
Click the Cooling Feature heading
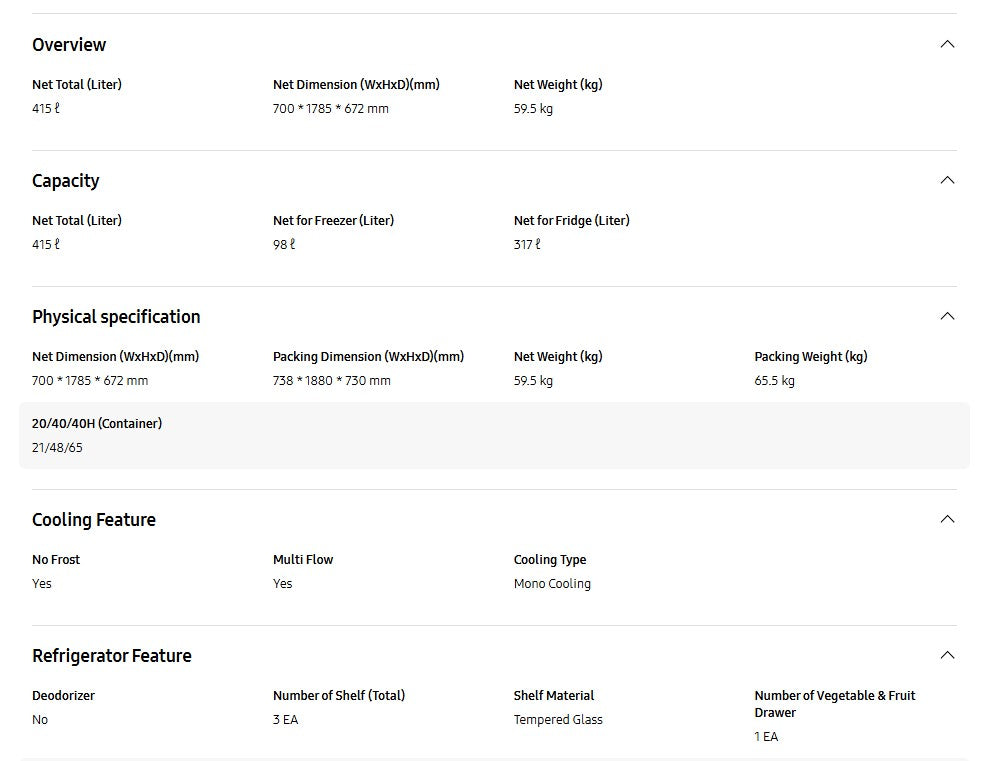point(94,520)
